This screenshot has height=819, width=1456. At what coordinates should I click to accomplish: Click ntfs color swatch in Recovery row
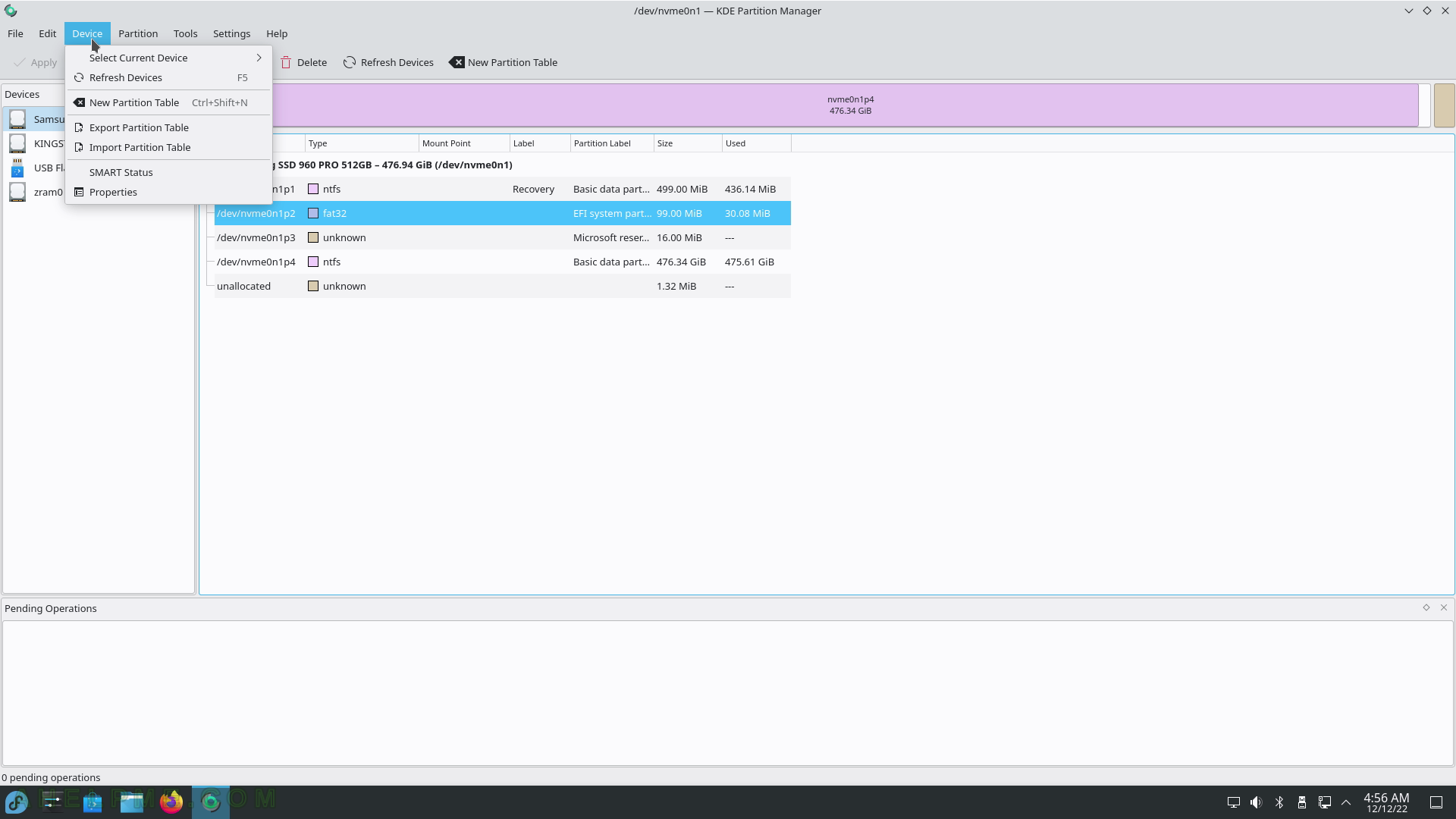[313, 189]
